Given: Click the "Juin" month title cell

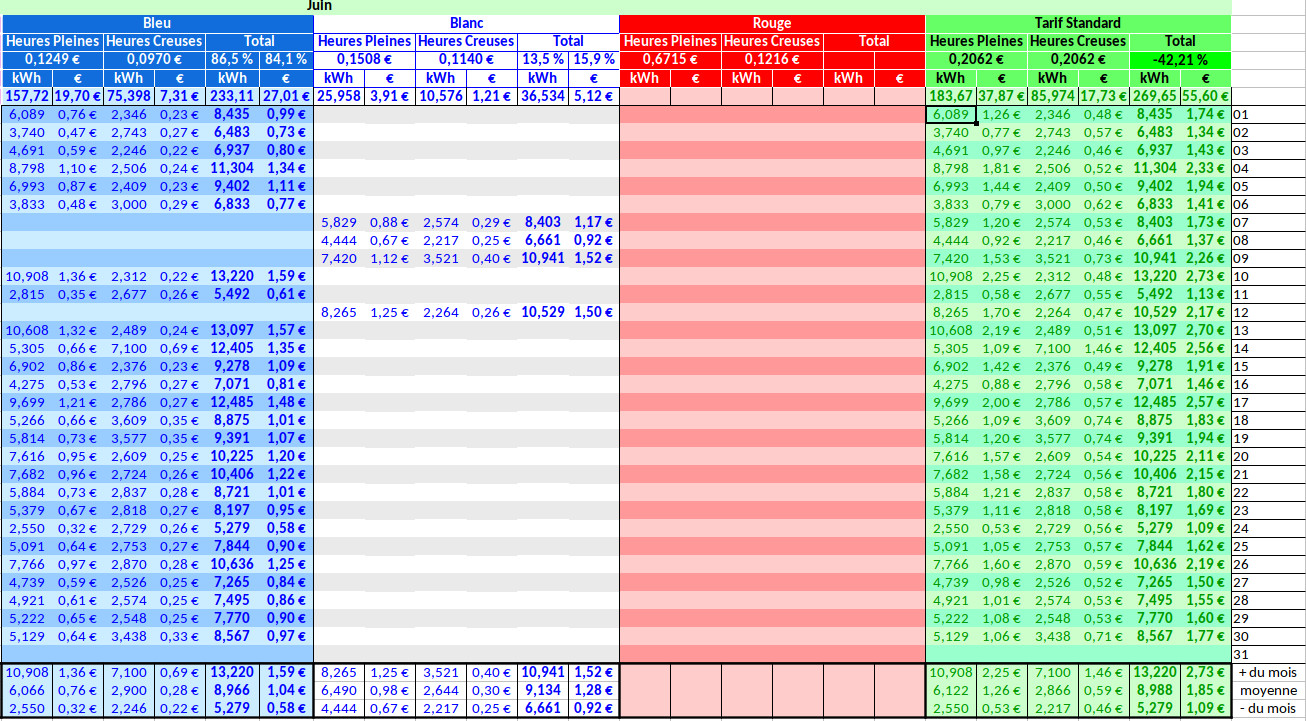Looking at the screenshot, I should pos(320,6).
